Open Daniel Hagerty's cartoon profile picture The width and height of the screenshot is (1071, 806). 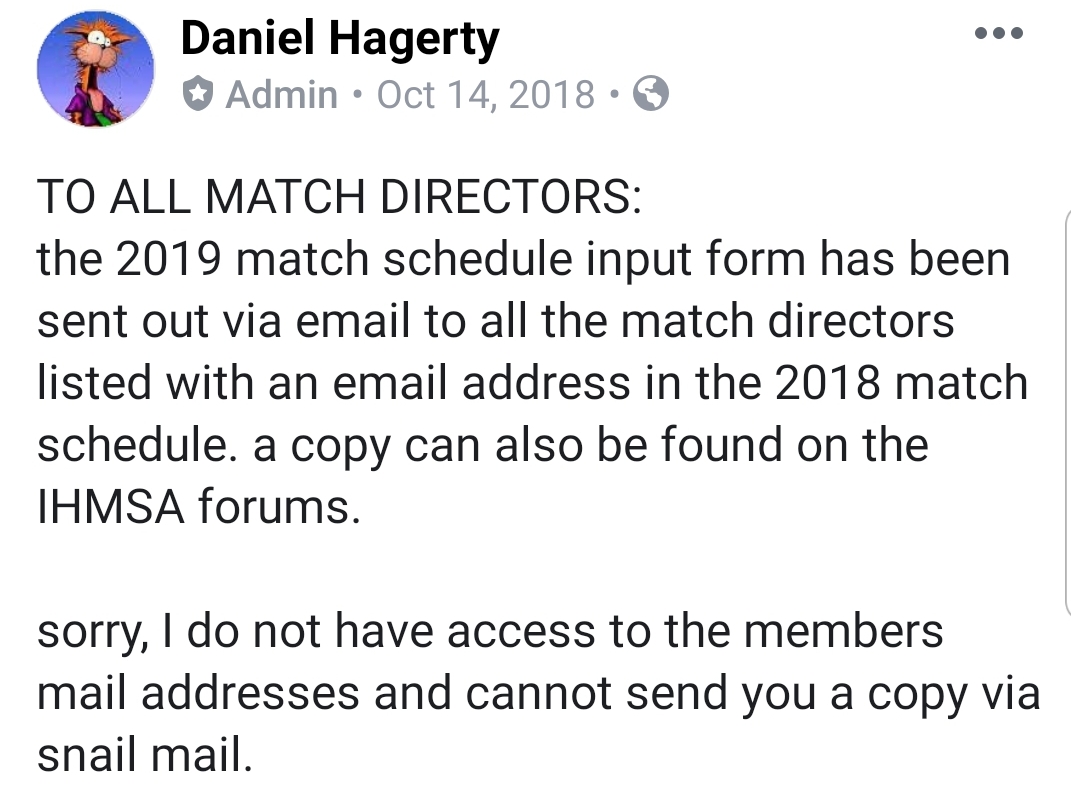[96, 68]
